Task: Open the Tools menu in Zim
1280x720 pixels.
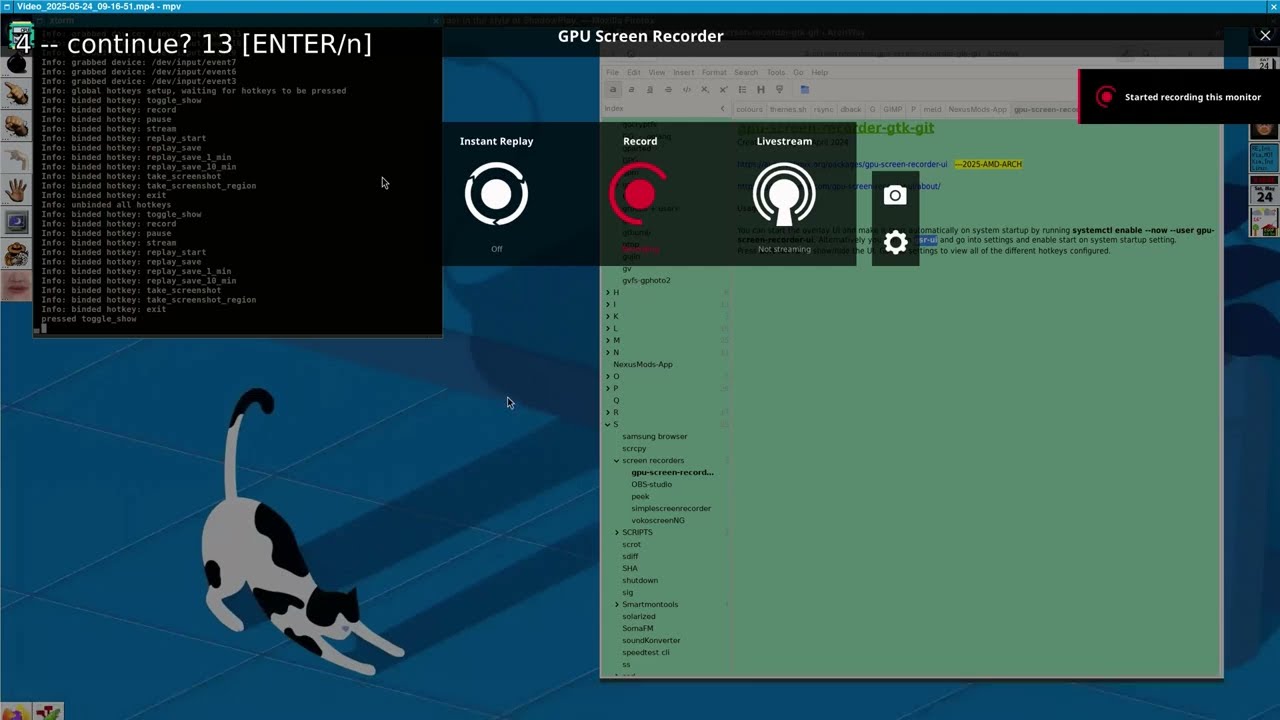Action: (x=776, y=72)
